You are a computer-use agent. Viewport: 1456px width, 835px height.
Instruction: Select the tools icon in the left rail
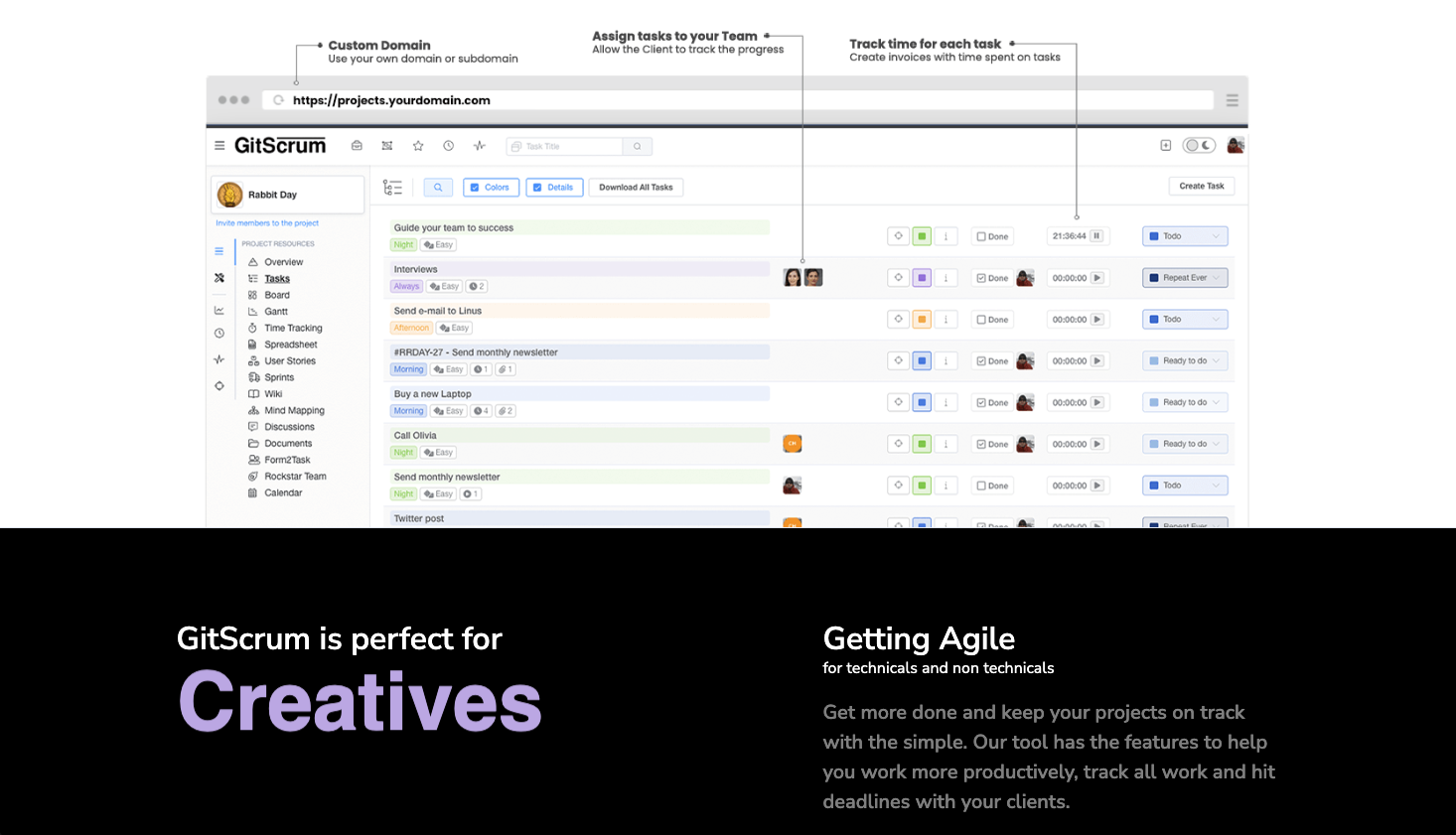point(219,278)
